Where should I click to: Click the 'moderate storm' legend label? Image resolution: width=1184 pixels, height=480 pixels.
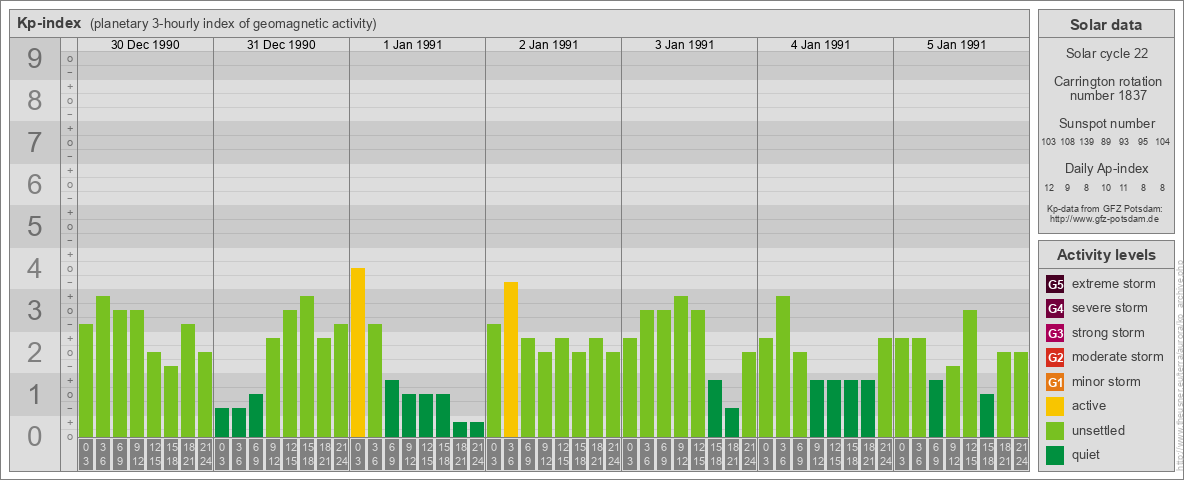(1118, 357)
